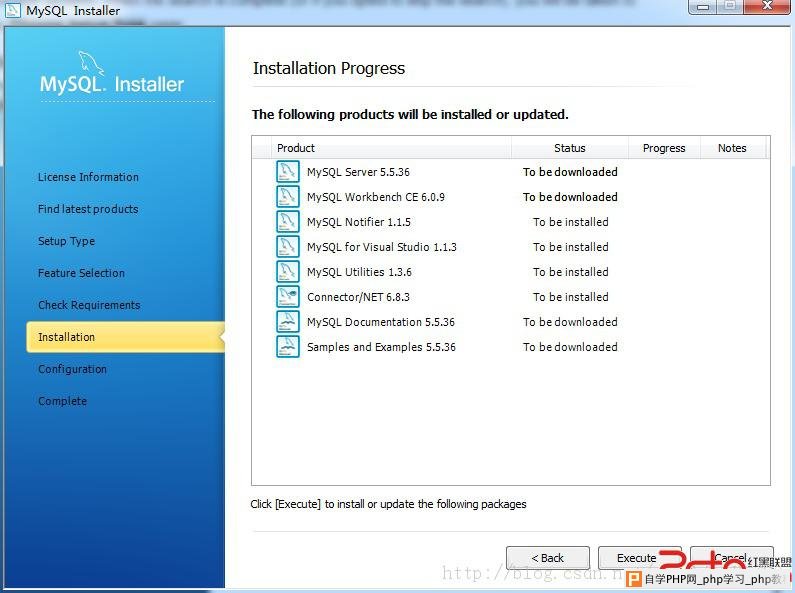Click MySQL Notifier's 'To be installed' status

571,221
